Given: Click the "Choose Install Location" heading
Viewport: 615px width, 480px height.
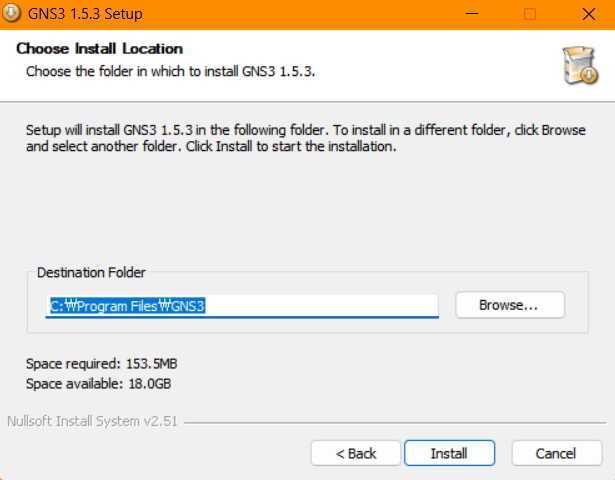Looking at the screenshot, I should [x=100, y=49].
